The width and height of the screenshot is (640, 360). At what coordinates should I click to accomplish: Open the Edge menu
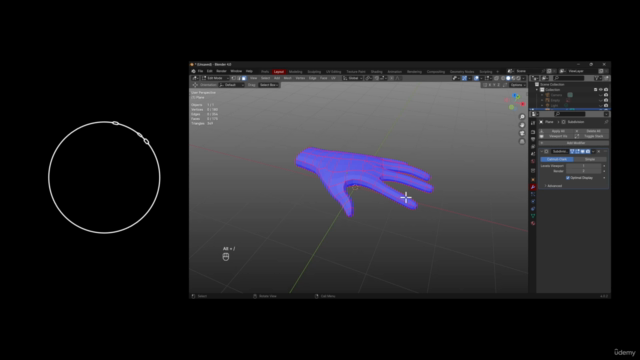click(x=313, y=78)
